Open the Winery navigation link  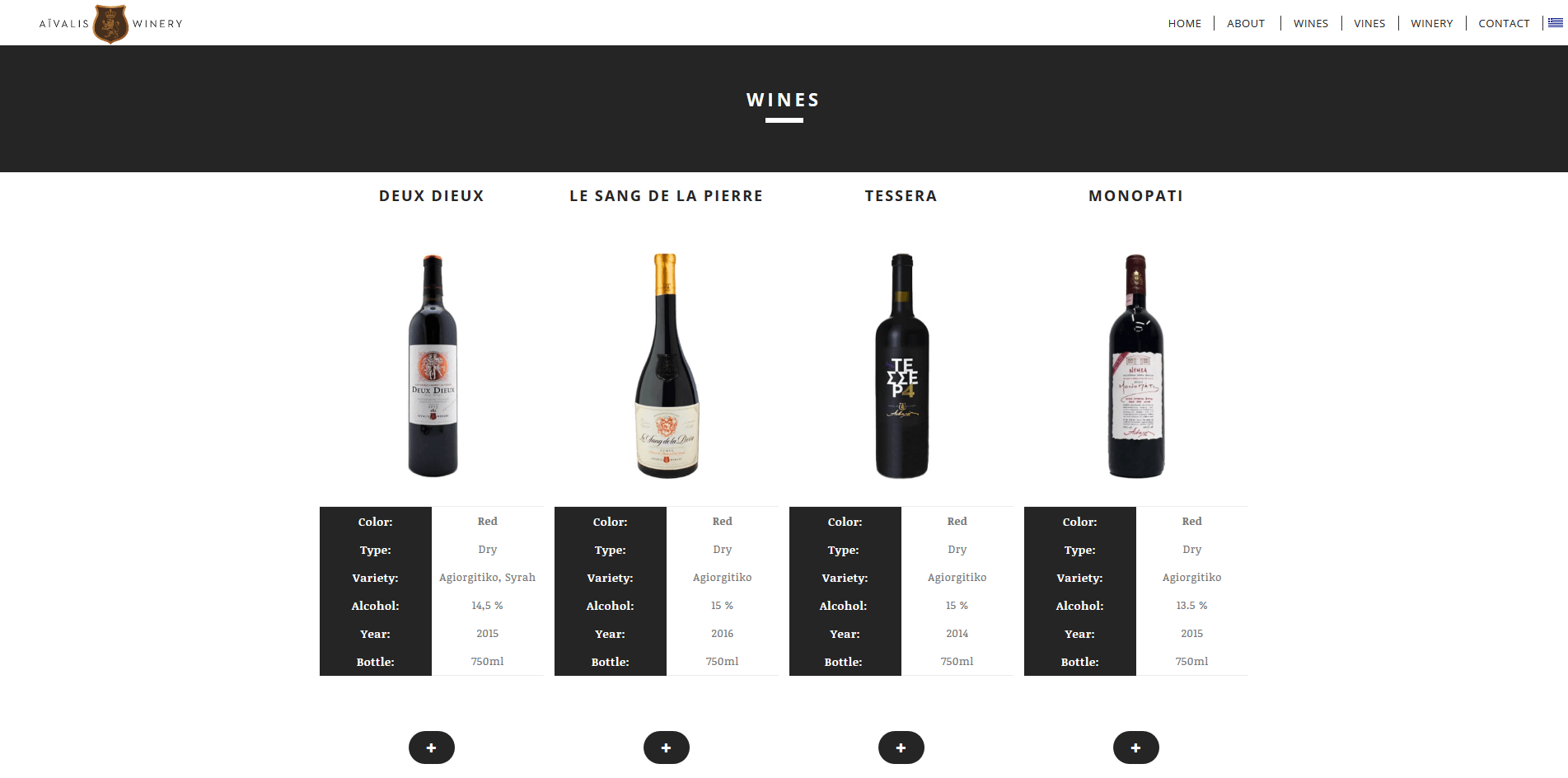(x=1432, y=23)
